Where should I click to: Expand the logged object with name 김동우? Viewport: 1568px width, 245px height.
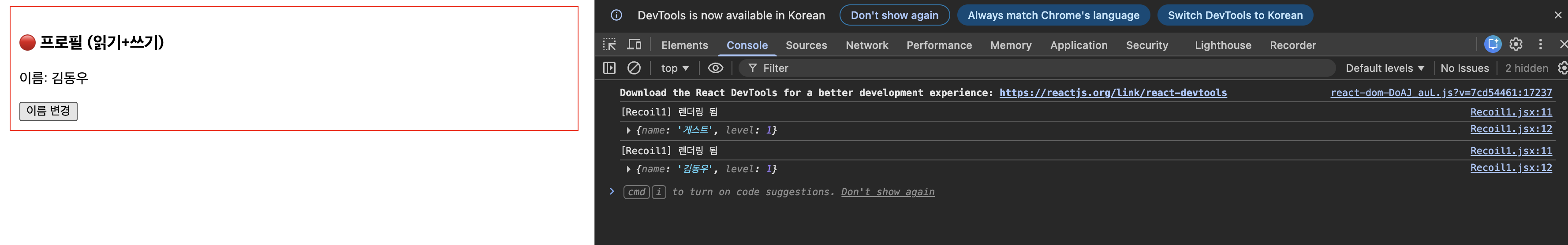point(628,169)
